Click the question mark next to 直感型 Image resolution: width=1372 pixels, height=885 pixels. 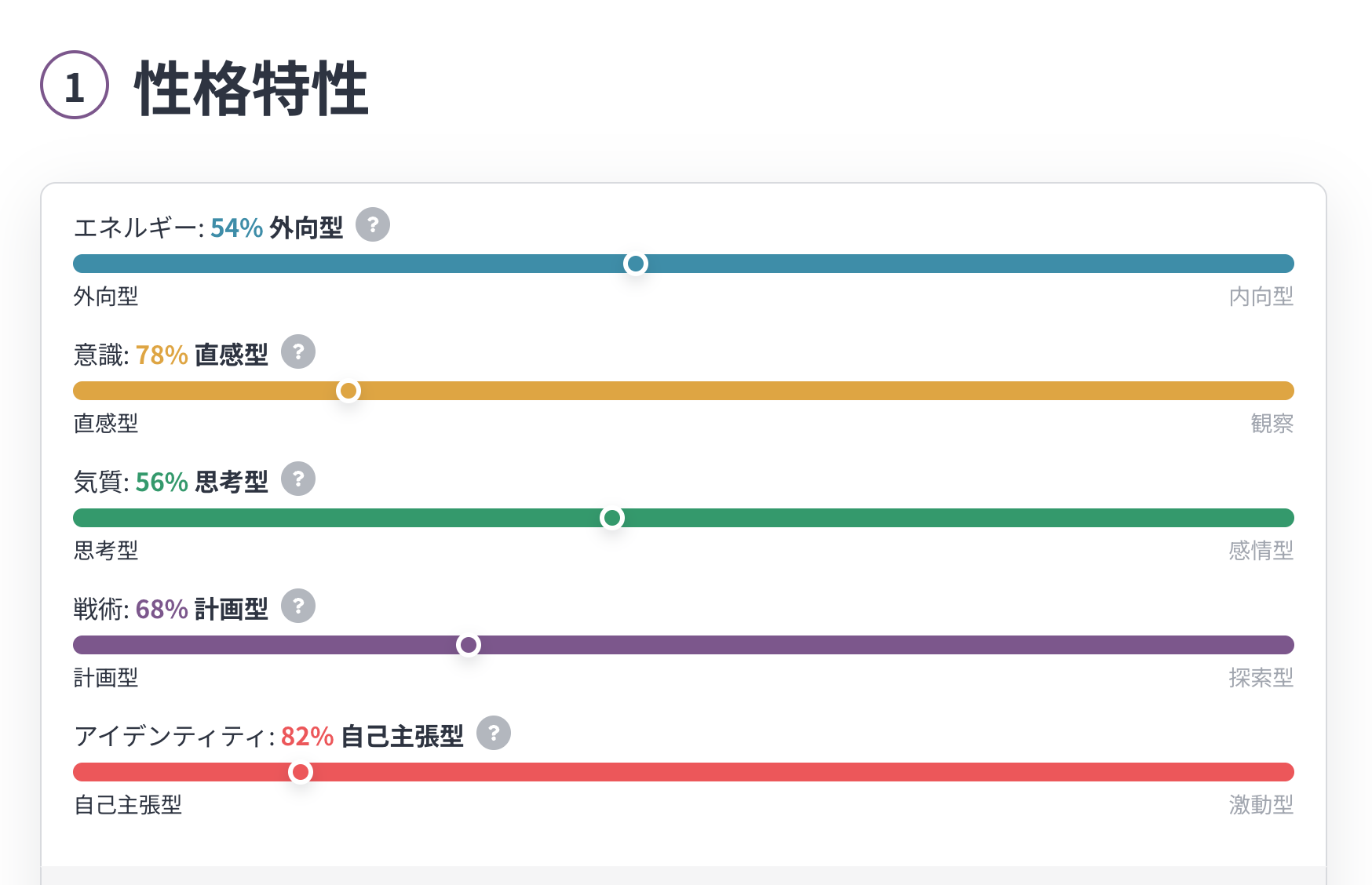298,352
